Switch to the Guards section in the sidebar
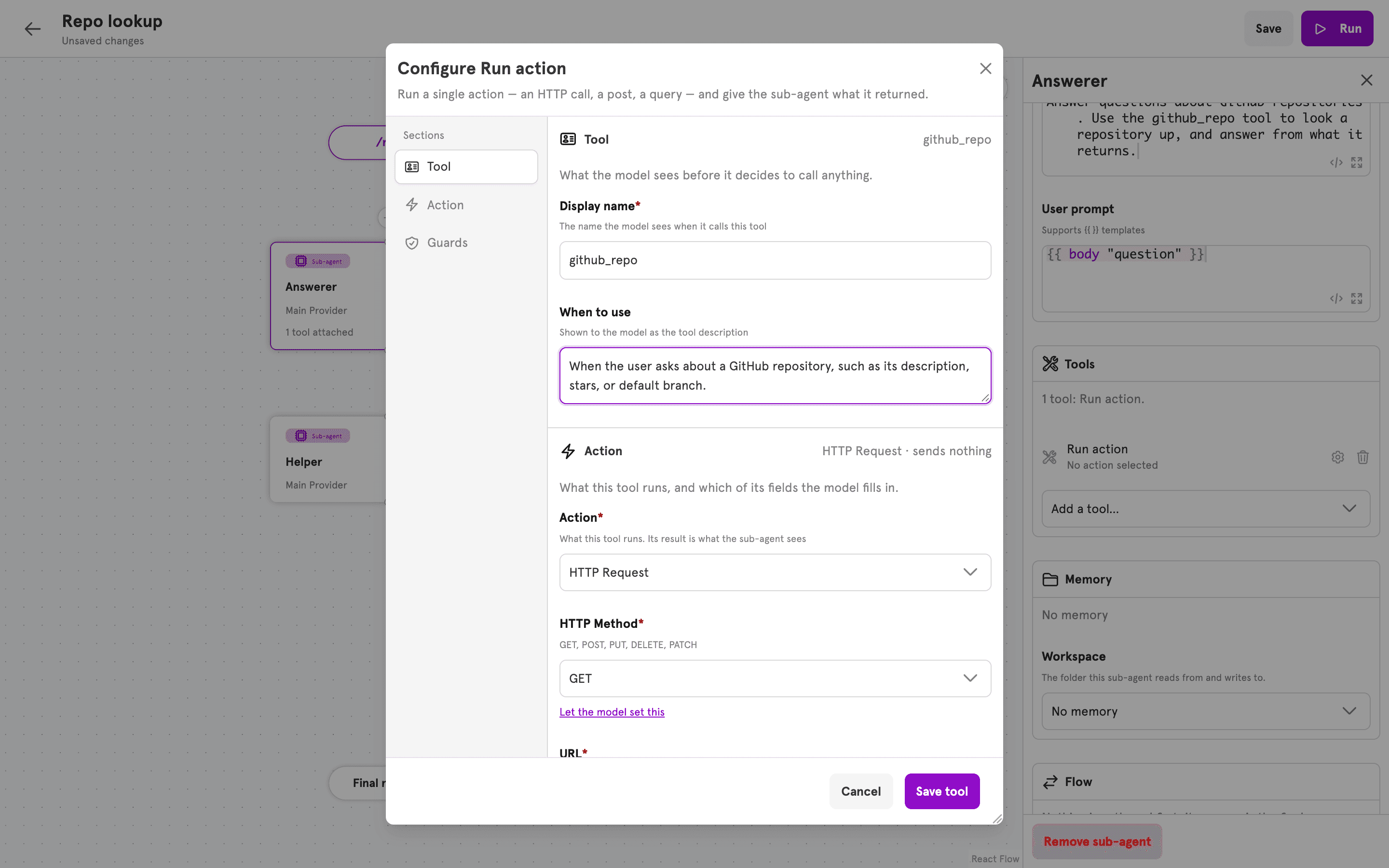The height and width of the screenshot is (868, 1389). (x=466, y=243)
